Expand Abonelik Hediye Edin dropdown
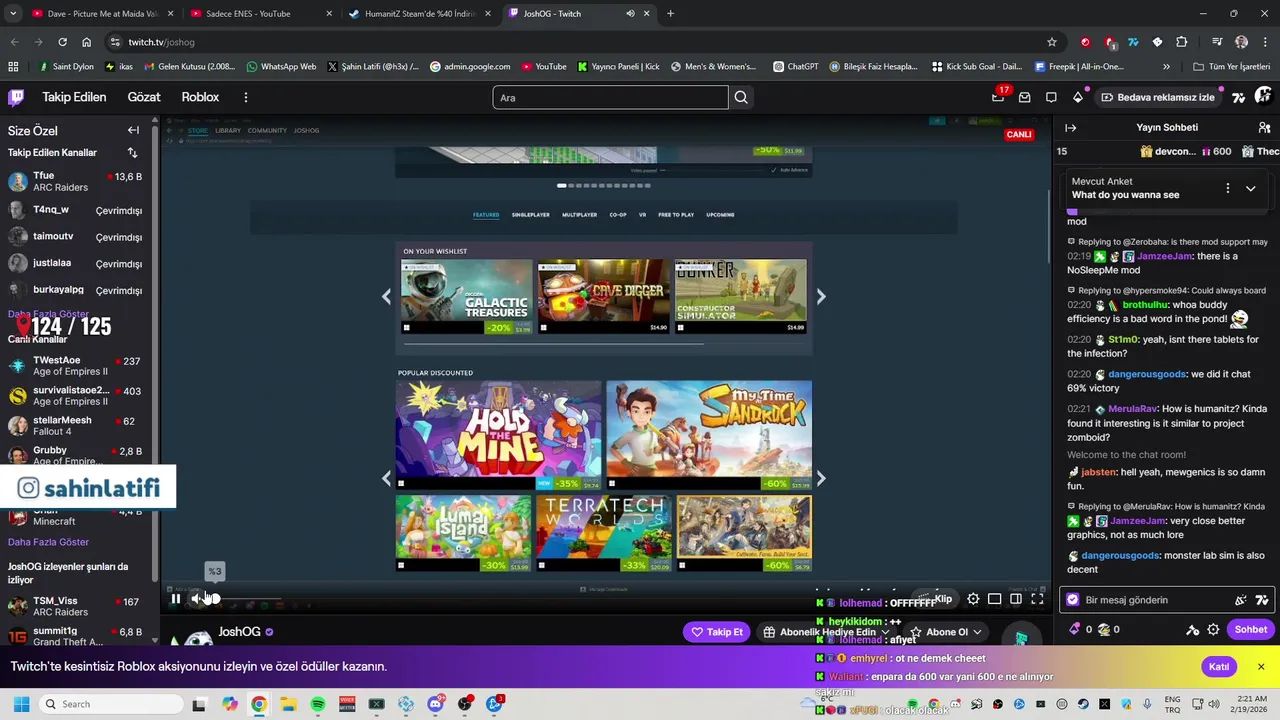Screen dimensions: 1280x720 [885, 632]
